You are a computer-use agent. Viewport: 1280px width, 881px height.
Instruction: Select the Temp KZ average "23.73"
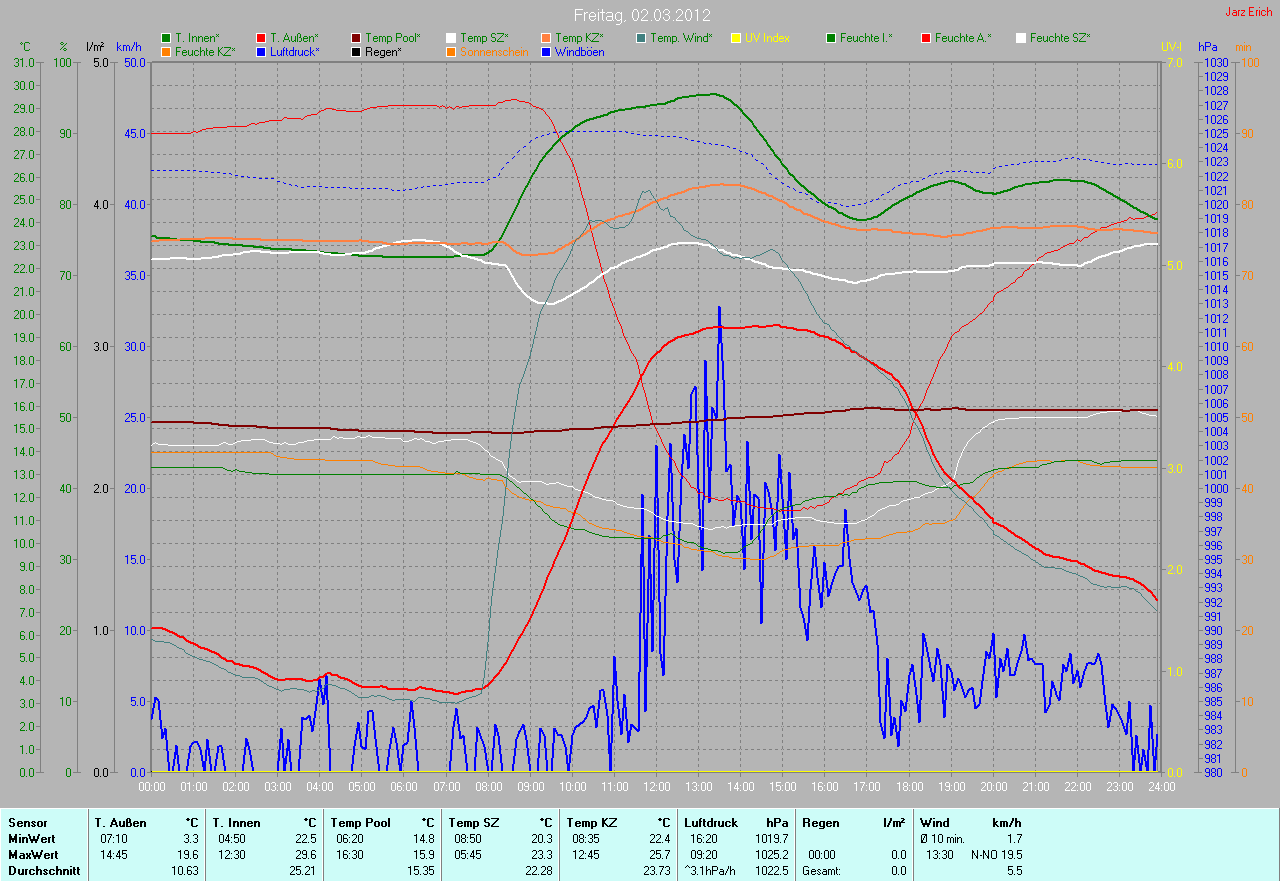(x=655, y=871)
